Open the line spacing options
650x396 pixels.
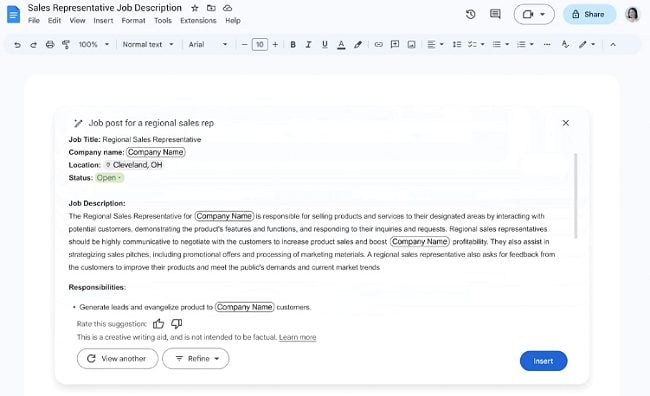click(x=457, y=44)
